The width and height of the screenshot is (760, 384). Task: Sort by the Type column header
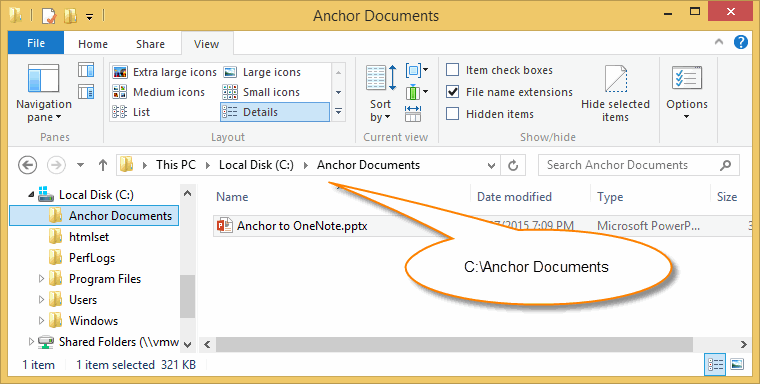610,197
